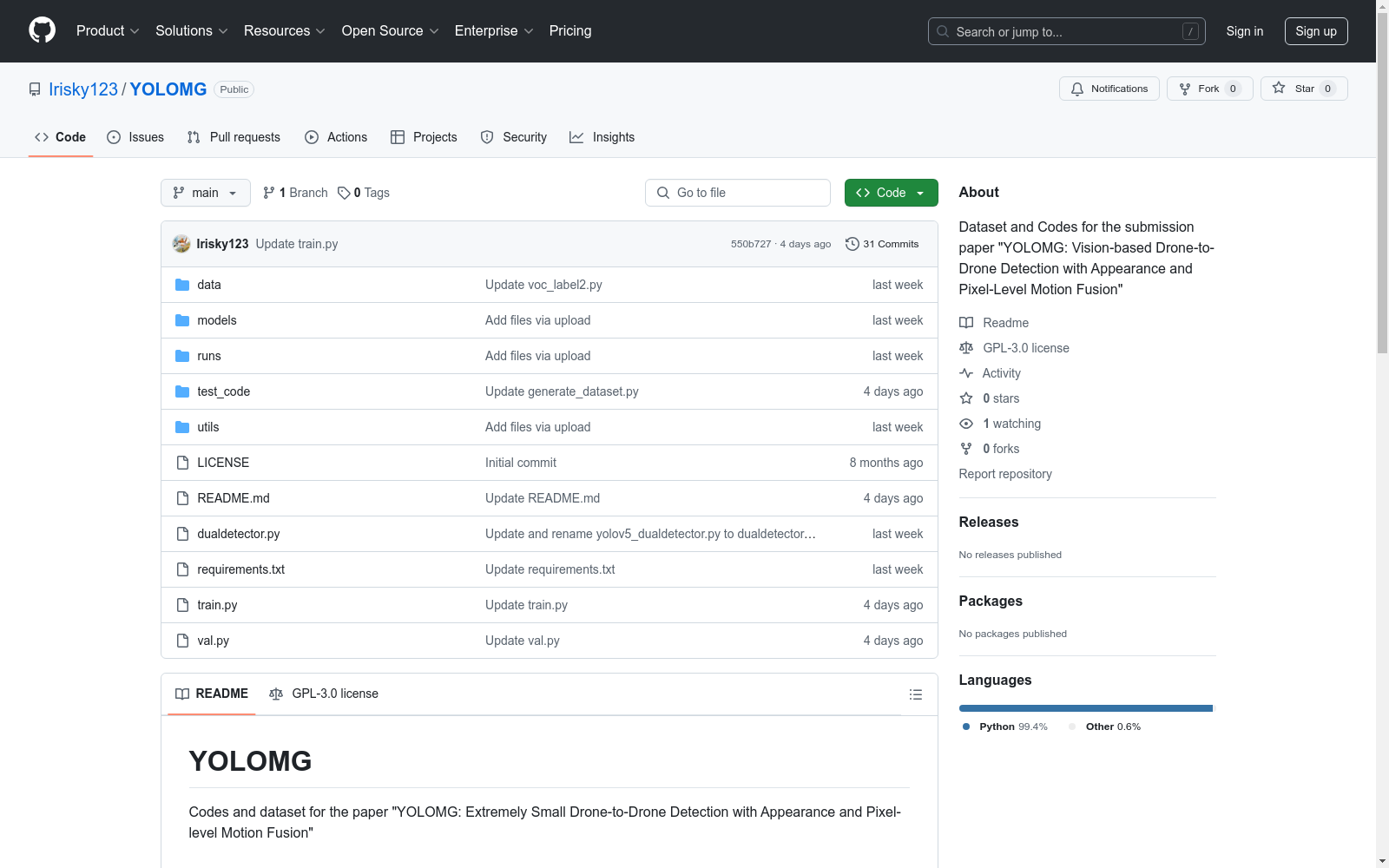Select the GPL-3.0 license tab

(324, 694)
